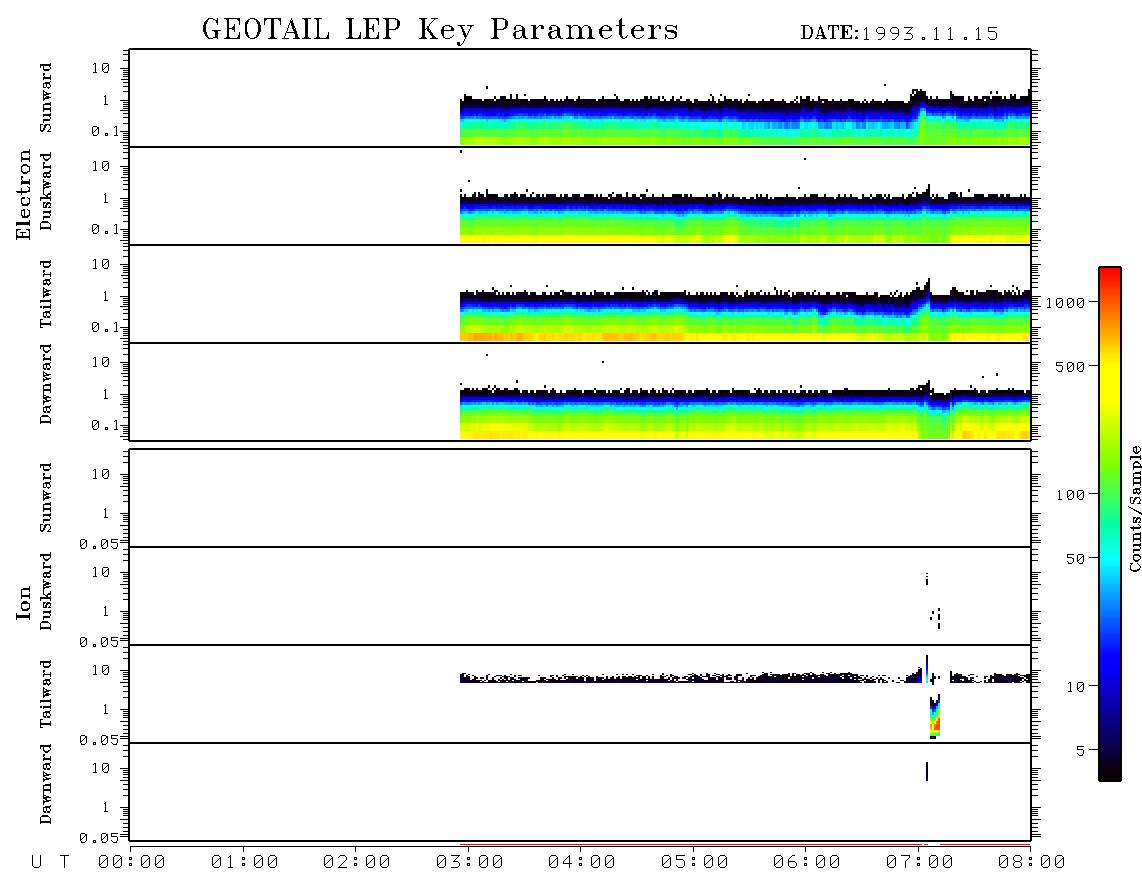Click the 07:00 time axis label
This screenshot has width=1142, height=880.
click(920, 863)
